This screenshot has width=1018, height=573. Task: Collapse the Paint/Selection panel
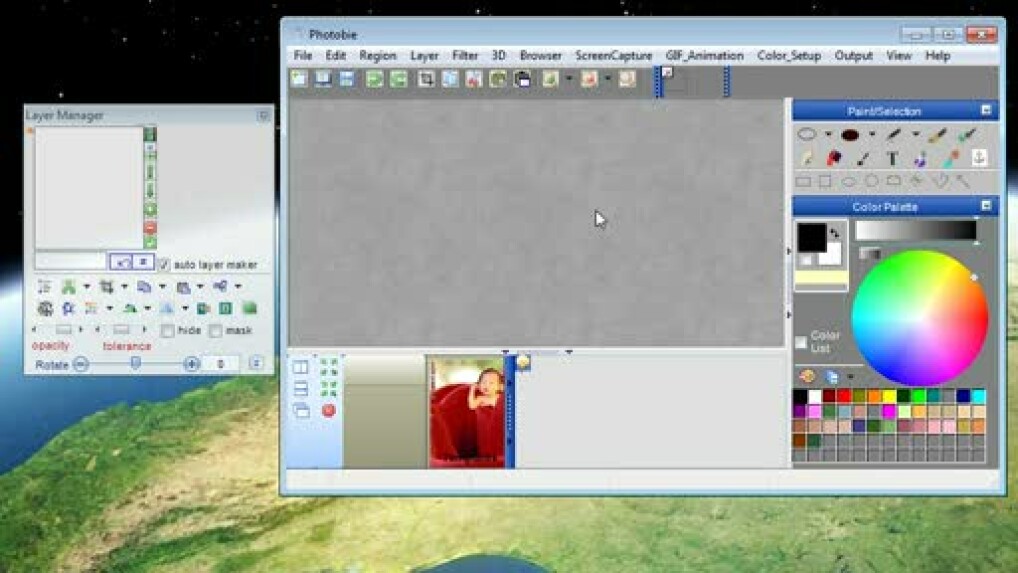pyautogui.click(x=985, y=111)
